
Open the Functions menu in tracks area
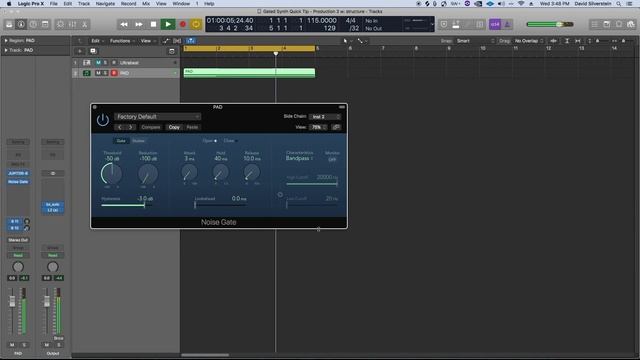tap(121, 41)
